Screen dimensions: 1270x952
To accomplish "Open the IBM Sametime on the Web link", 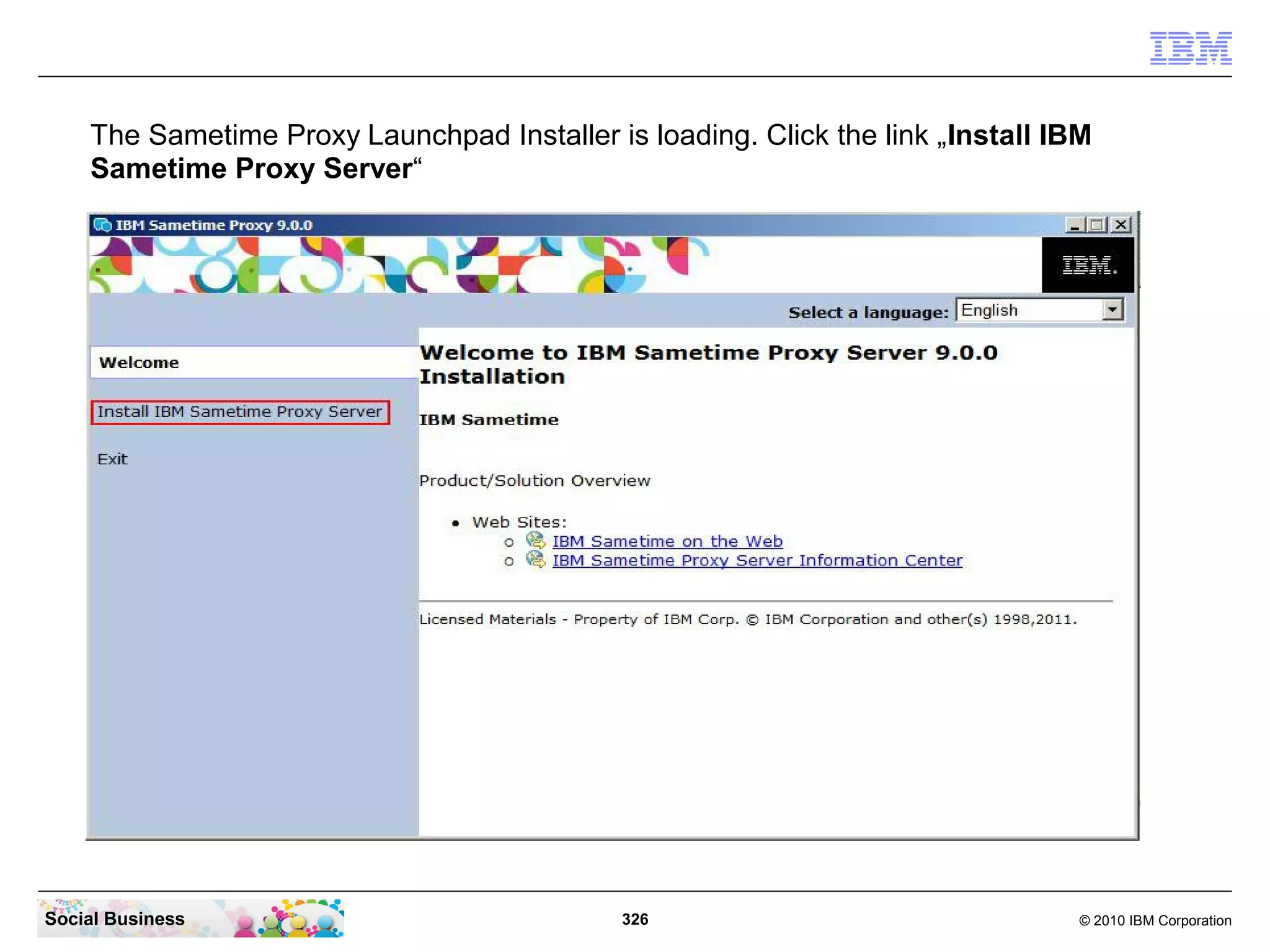I will click(x=667, y=542).
